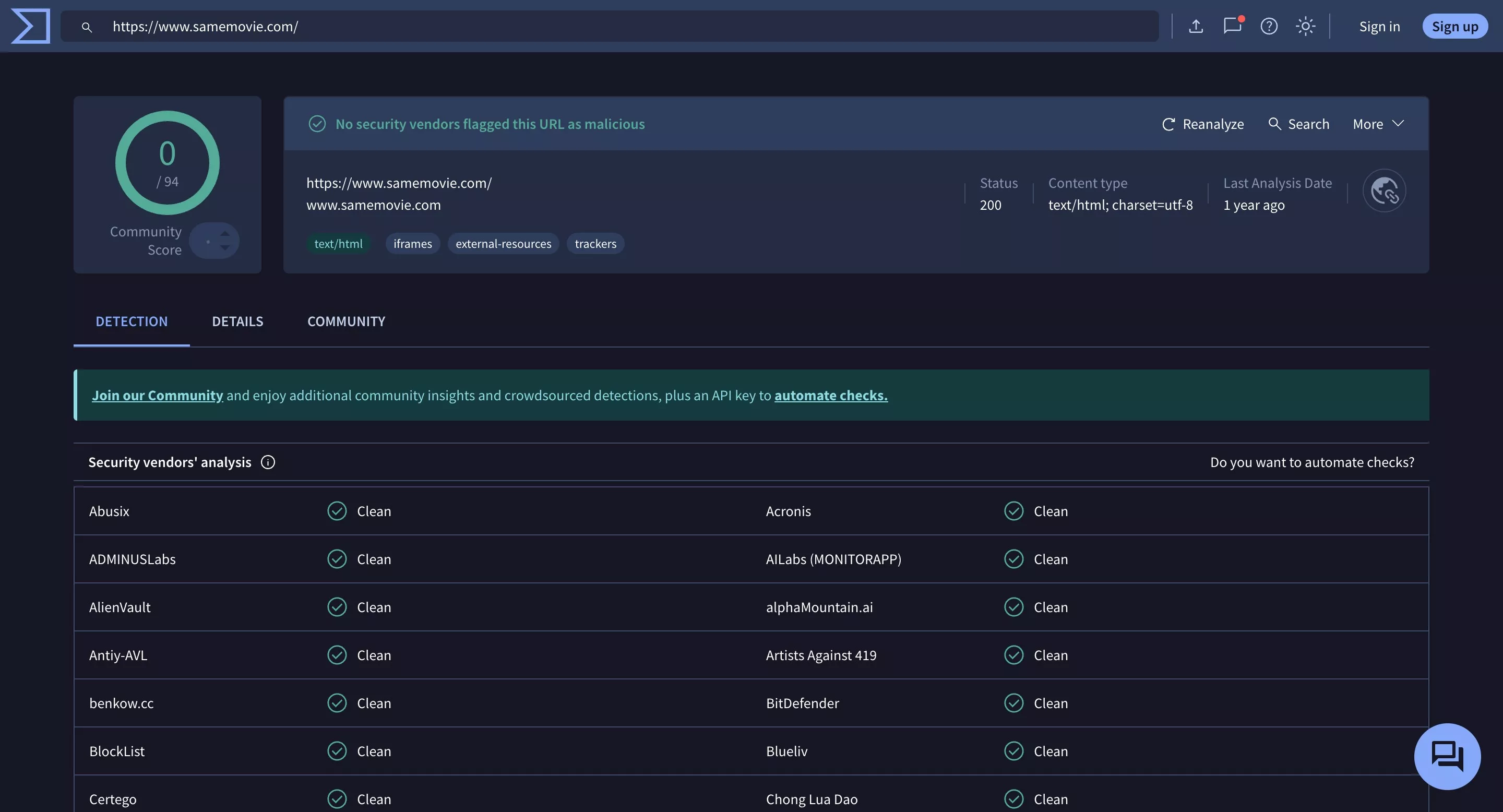Toggle the light theme sun icon
Viewport: 1503px width, 812px height.
1305,26
